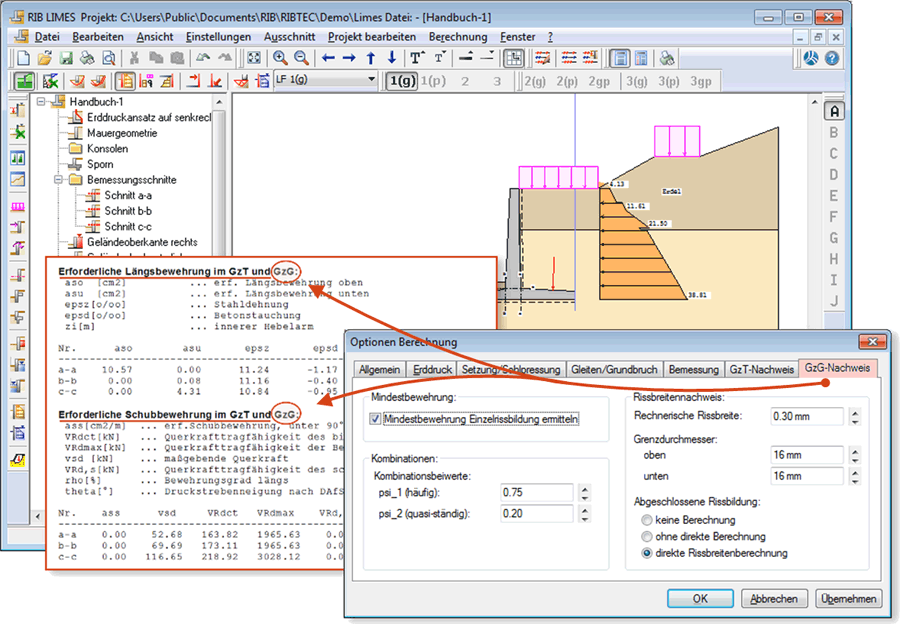The width and height of the screenshot is (900, 624).
Task: Switch to the GzT-Nachweis tab
Action: [x=762, y=370]
